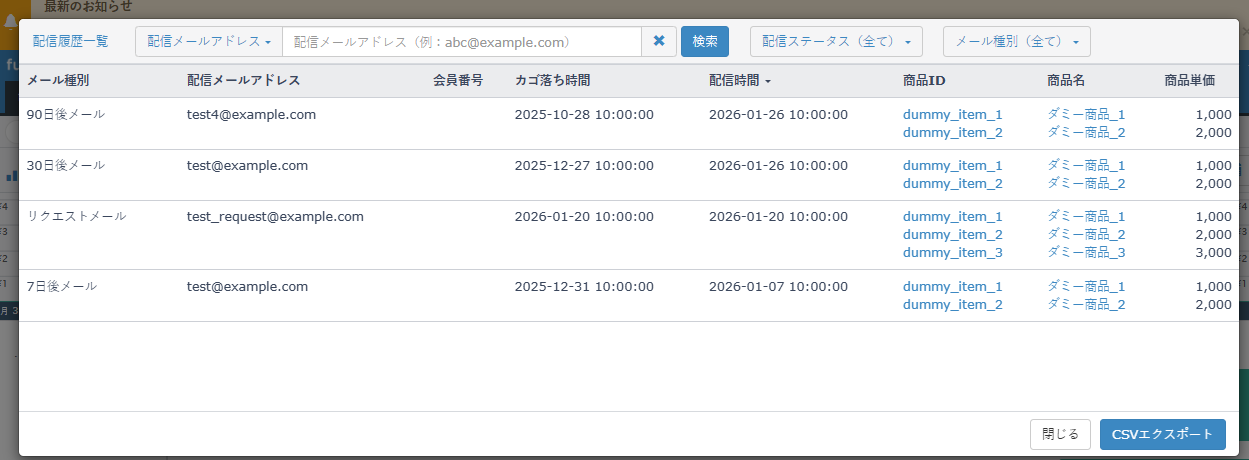Image resolution: width=1249 pixels, height=460 pixels.
Task: Open dummy_item_3 link in the リクエストメール row
Action: 952,252
